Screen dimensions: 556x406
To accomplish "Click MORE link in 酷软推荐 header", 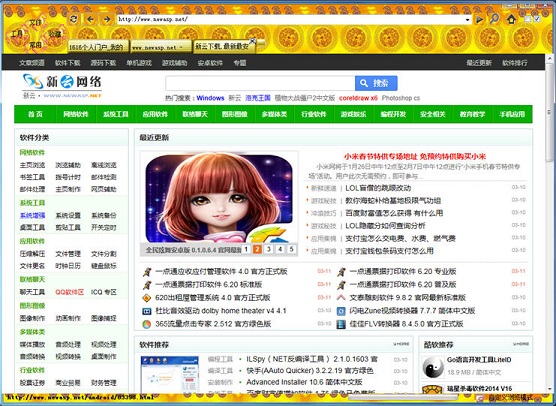I will [521, 344].
